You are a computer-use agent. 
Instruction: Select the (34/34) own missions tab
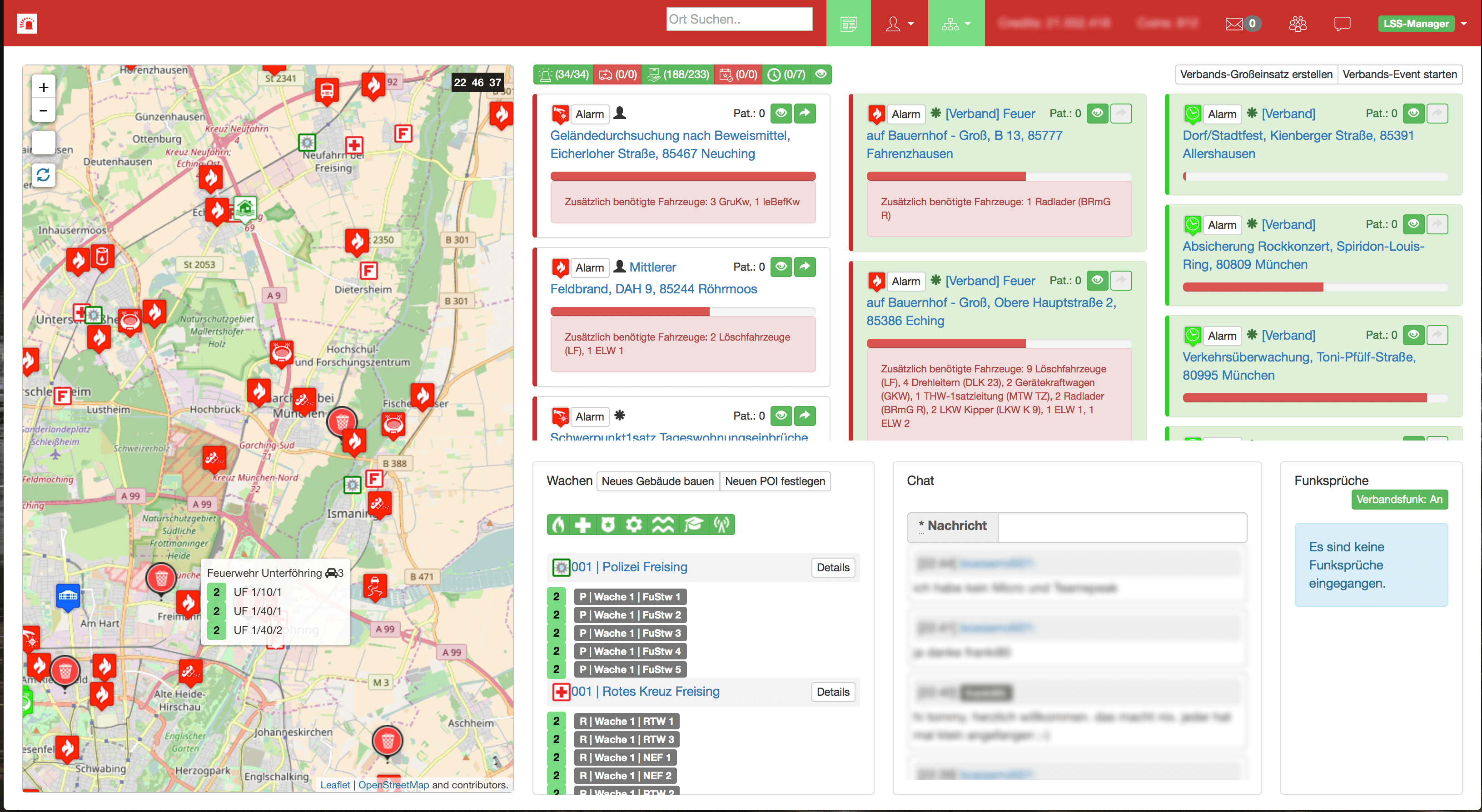click(563, 74)
